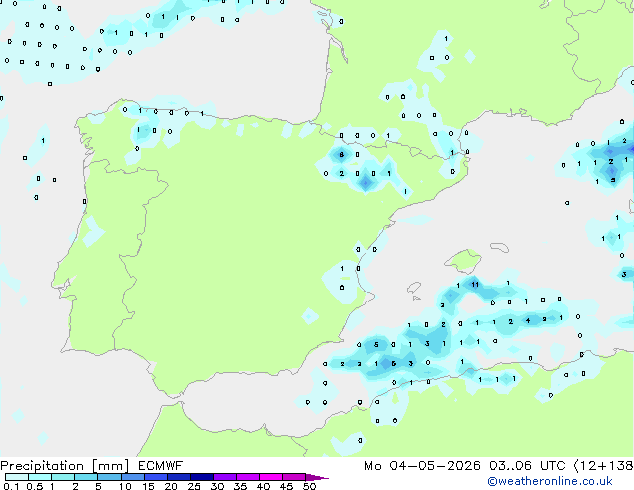Click the '4' precipitation value over the sea

[528, 320]
